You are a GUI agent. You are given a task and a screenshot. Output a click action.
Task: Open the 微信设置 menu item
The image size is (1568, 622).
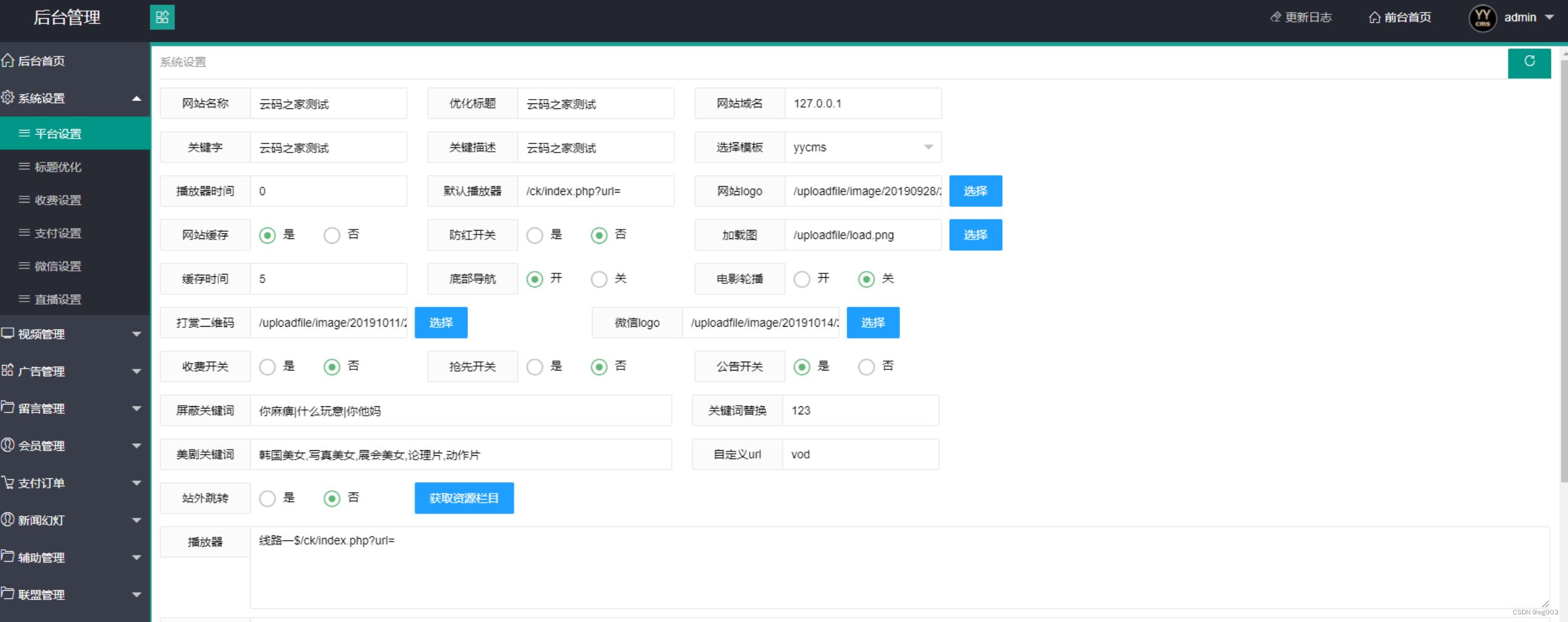tap(56, 266)
